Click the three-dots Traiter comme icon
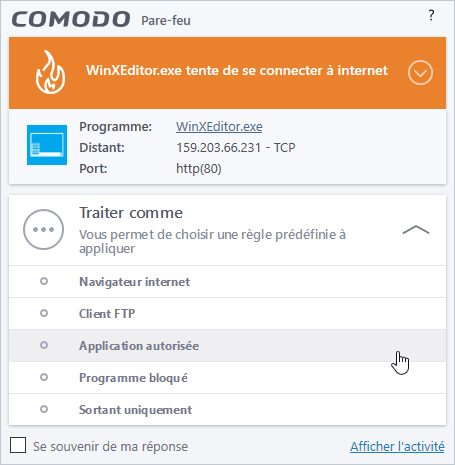Viewport: 455px width, 465px height. point(43,229)
